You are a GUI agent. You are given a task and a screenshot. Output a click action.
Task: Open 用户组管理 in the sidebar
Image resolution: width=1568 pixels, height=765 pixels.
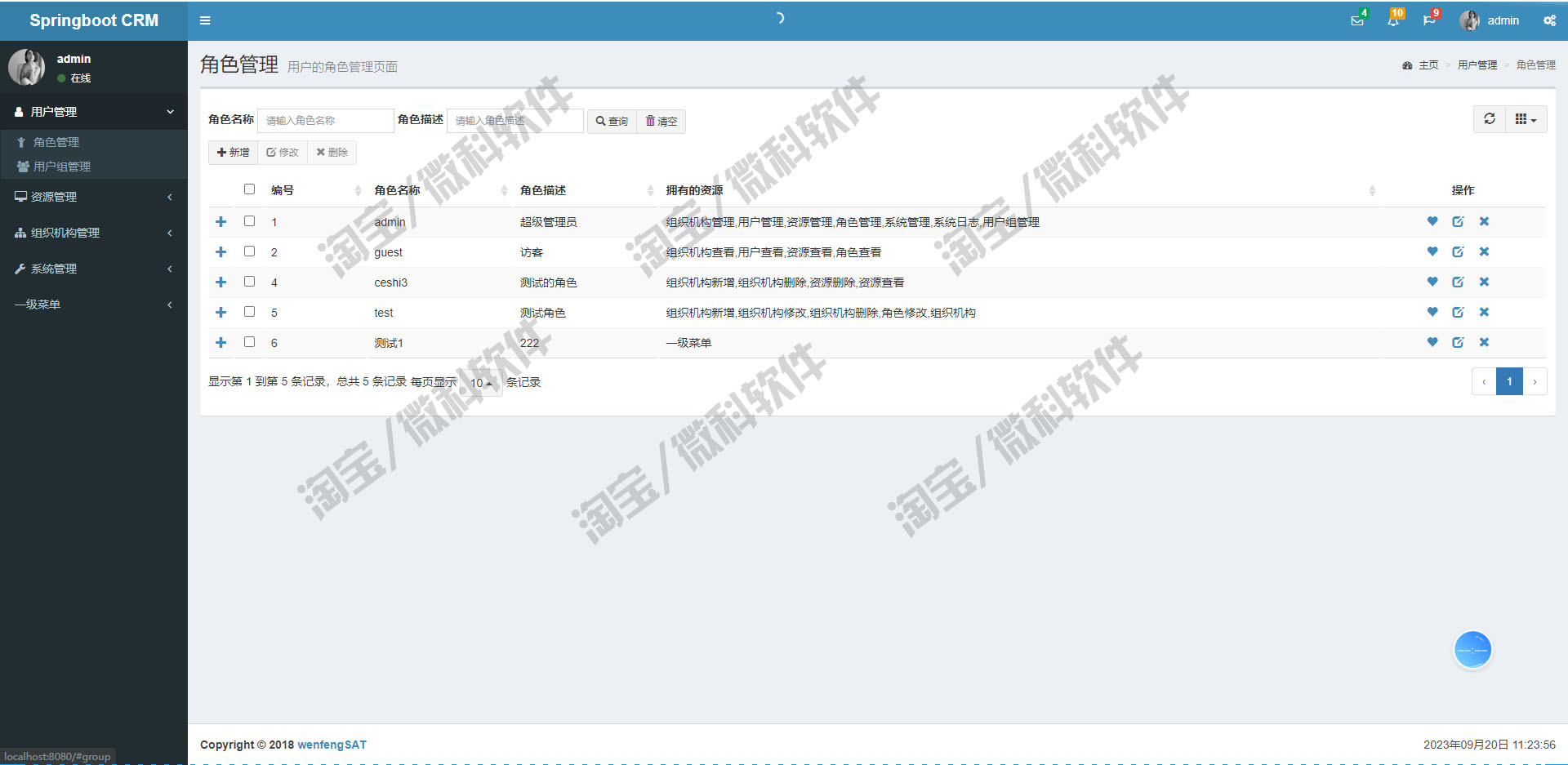click(x=62, y=167)
